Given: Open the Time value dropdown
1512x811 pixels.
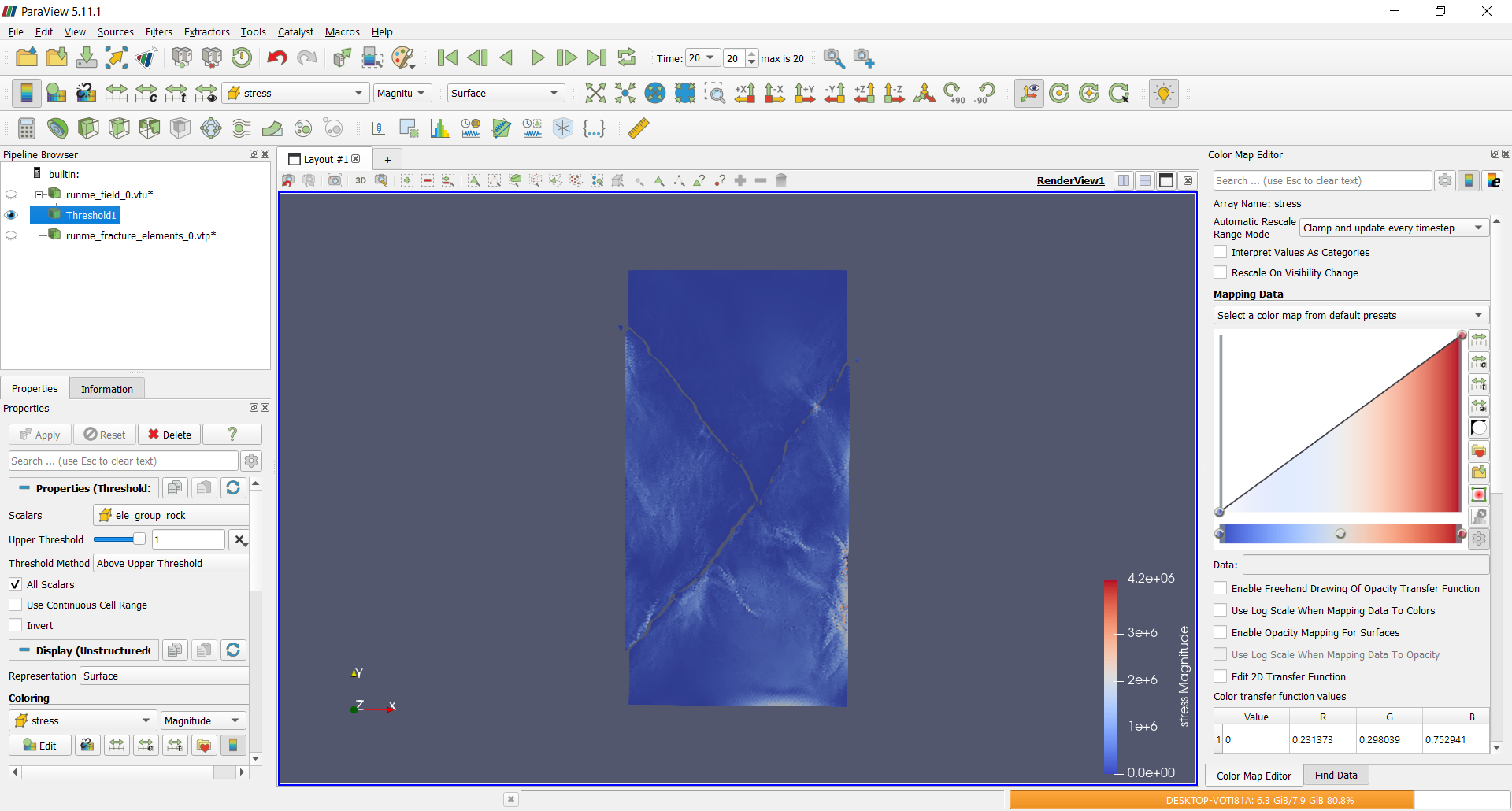Looking at the screenshot, I should 702,58.
